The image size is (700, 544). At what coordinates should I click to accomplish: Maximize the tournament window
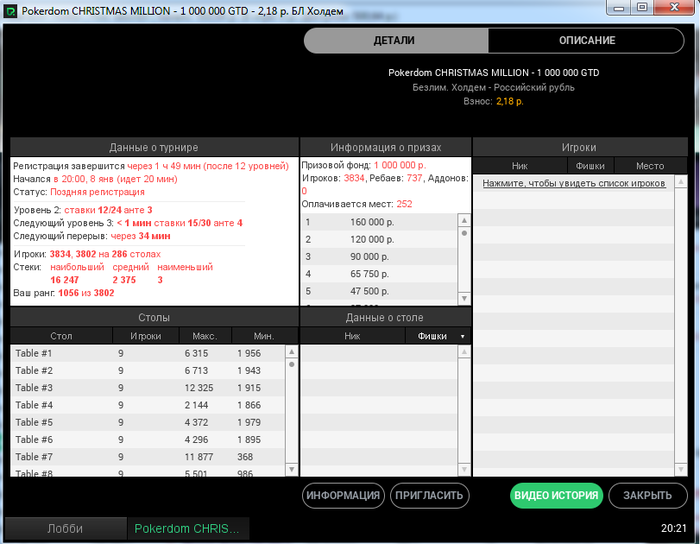click(x=642, y=8)
